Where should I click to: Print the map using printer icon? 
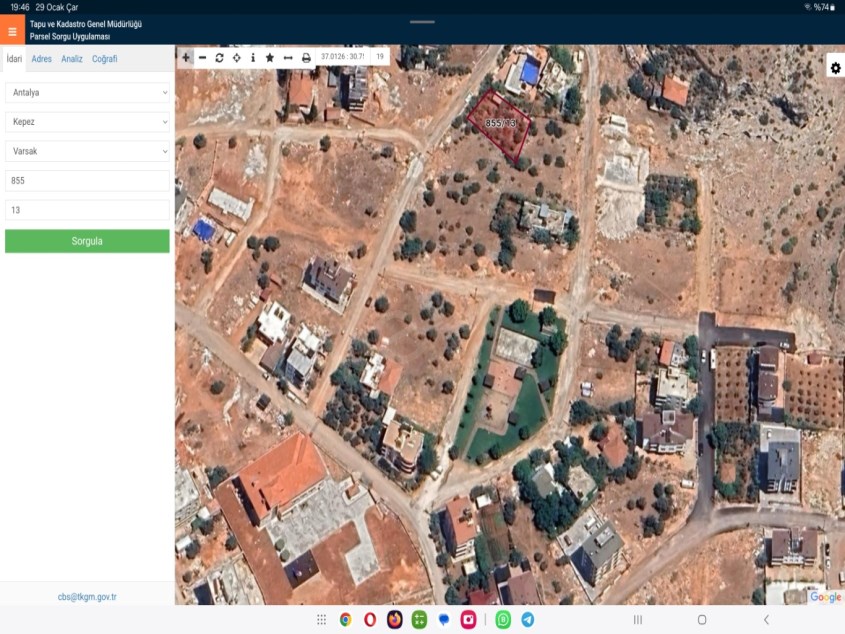click(x=306, y=58)
